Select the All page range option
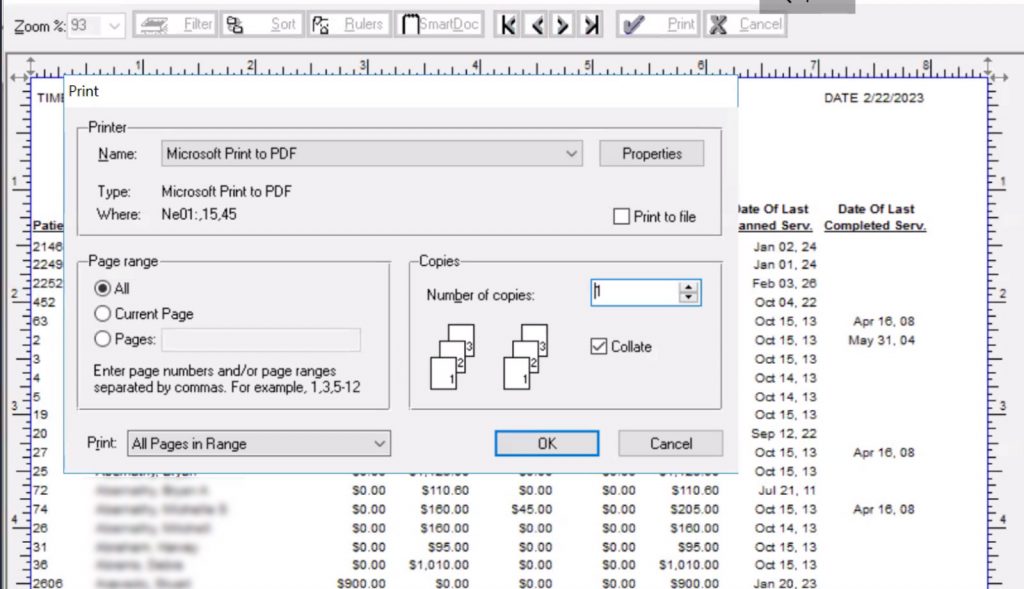 coord(103,288)
